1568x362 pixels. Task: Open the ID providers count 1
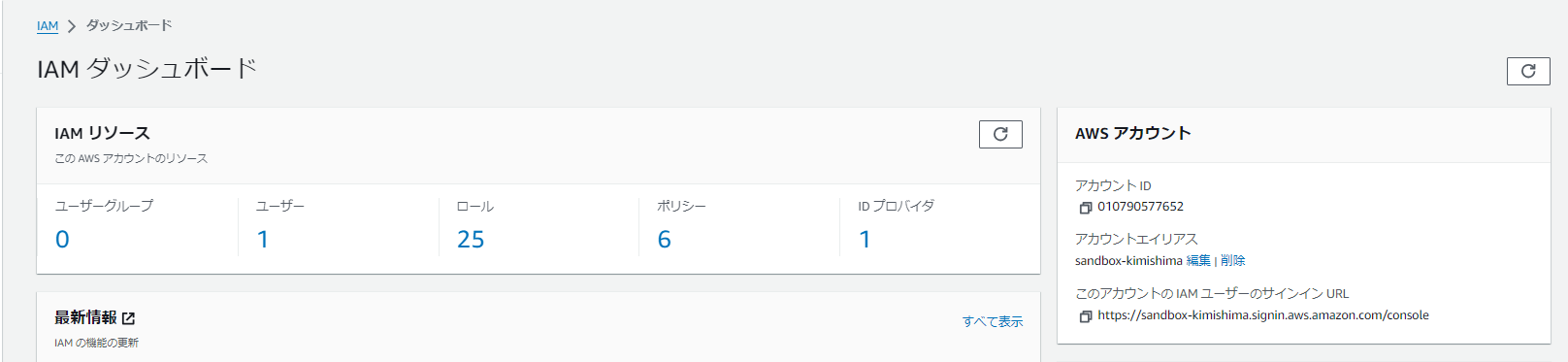point(865,240)
